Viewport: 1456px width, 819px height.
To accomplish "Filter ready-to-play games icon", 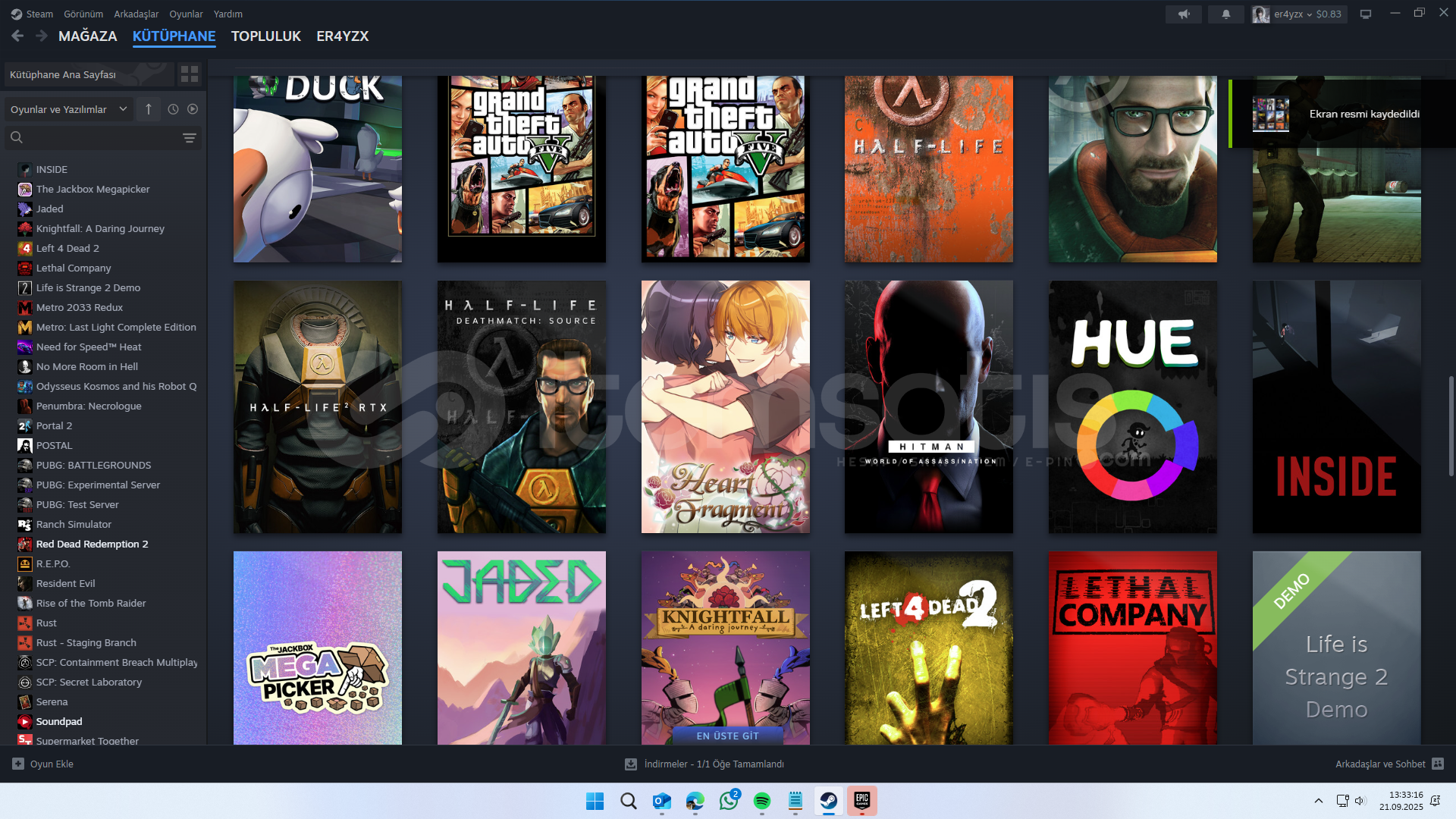I will [x=193, y=109].
